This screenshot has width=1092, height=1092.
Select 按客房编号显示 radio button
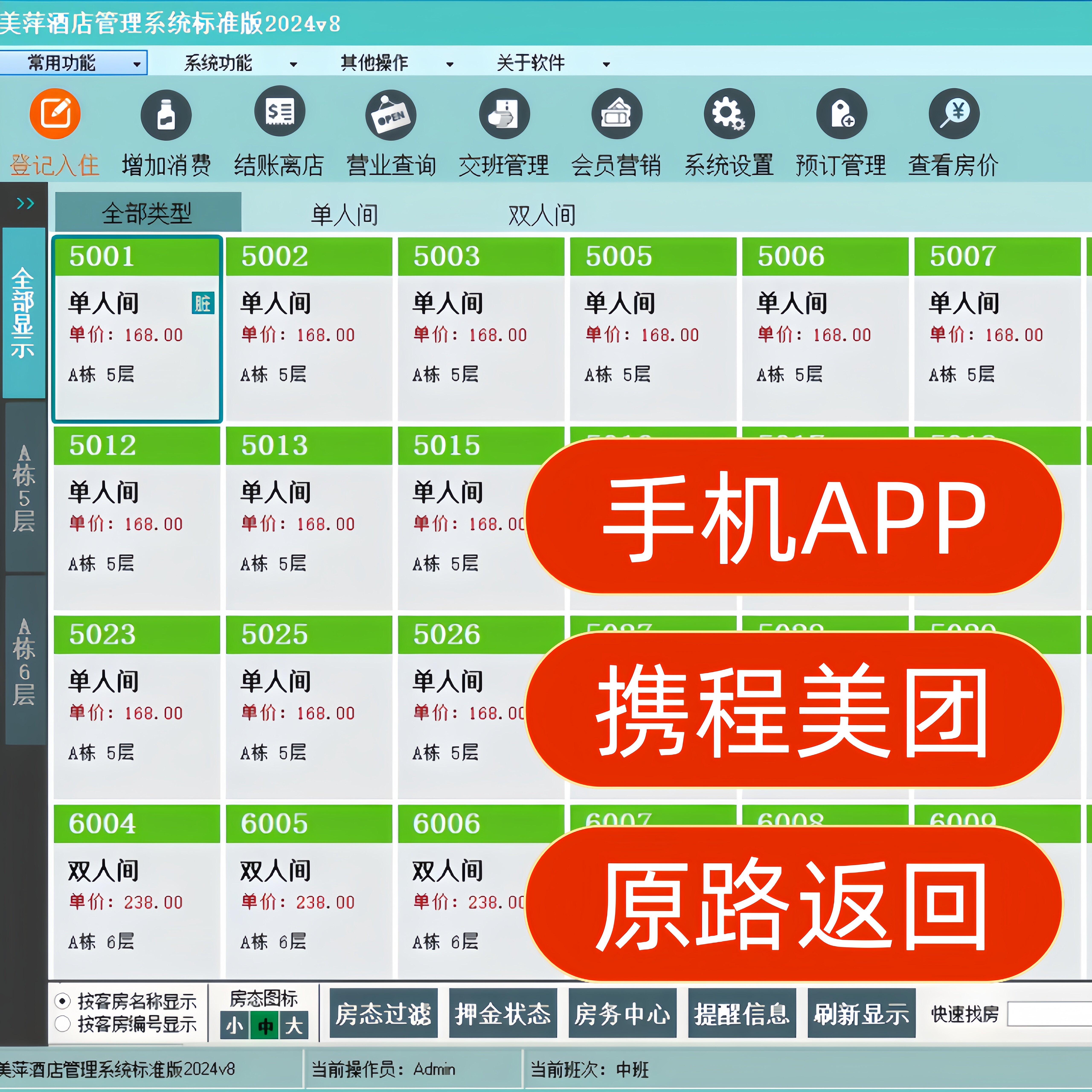coord(62,1024)
